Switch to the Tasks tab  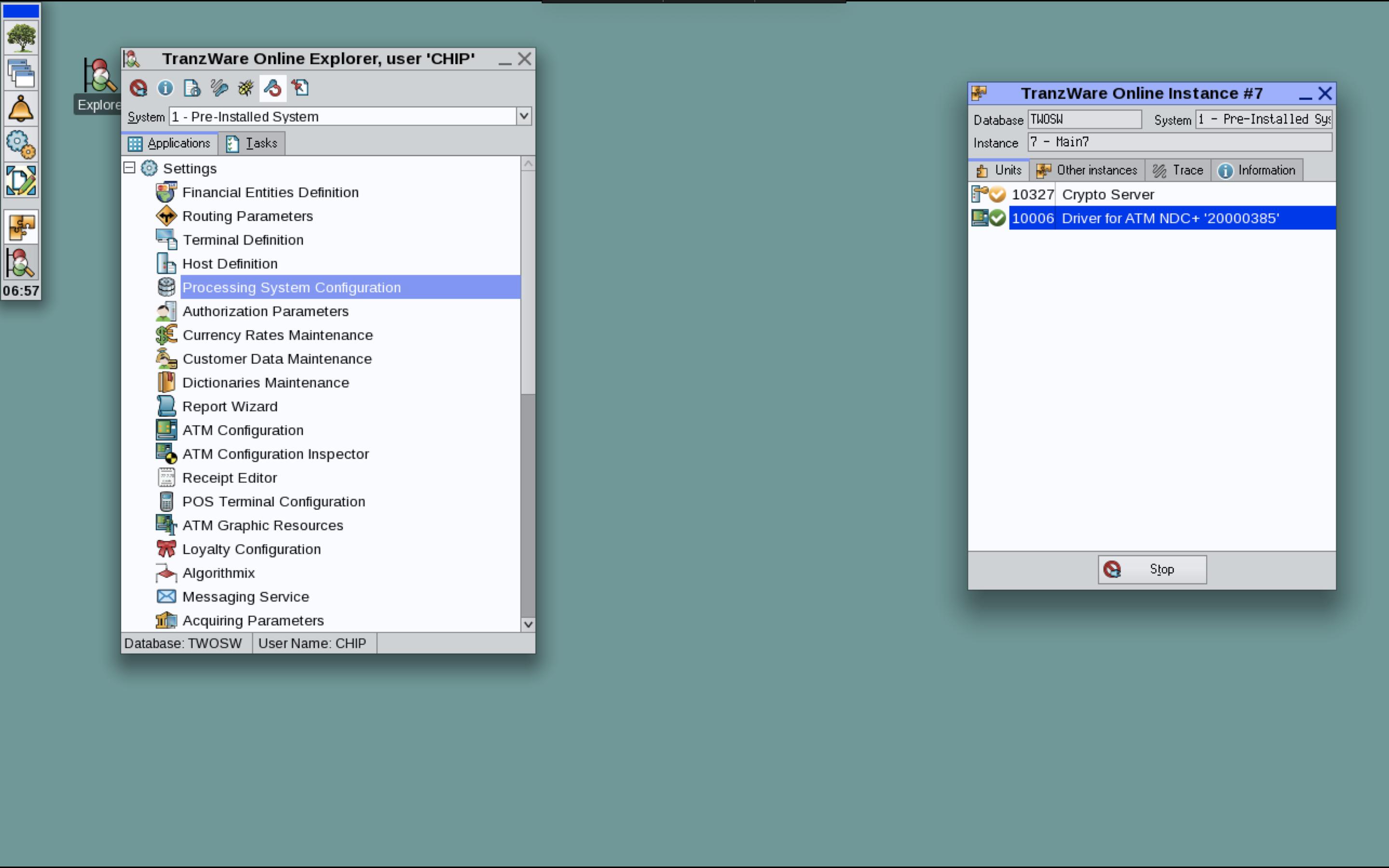tap(252, 143)
